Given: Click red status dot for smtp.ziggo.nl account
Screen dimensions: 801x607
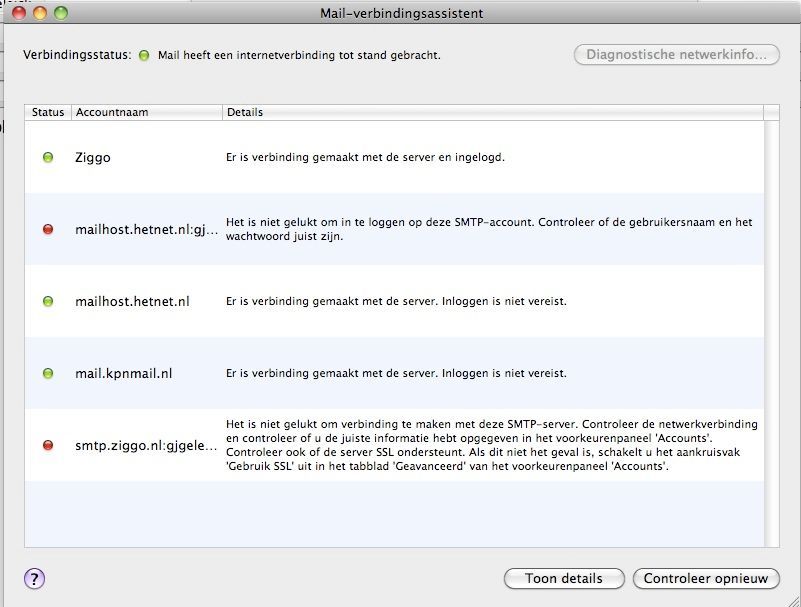Looking at the screenshot, I should pyautogui.click(x=48, y=445).
